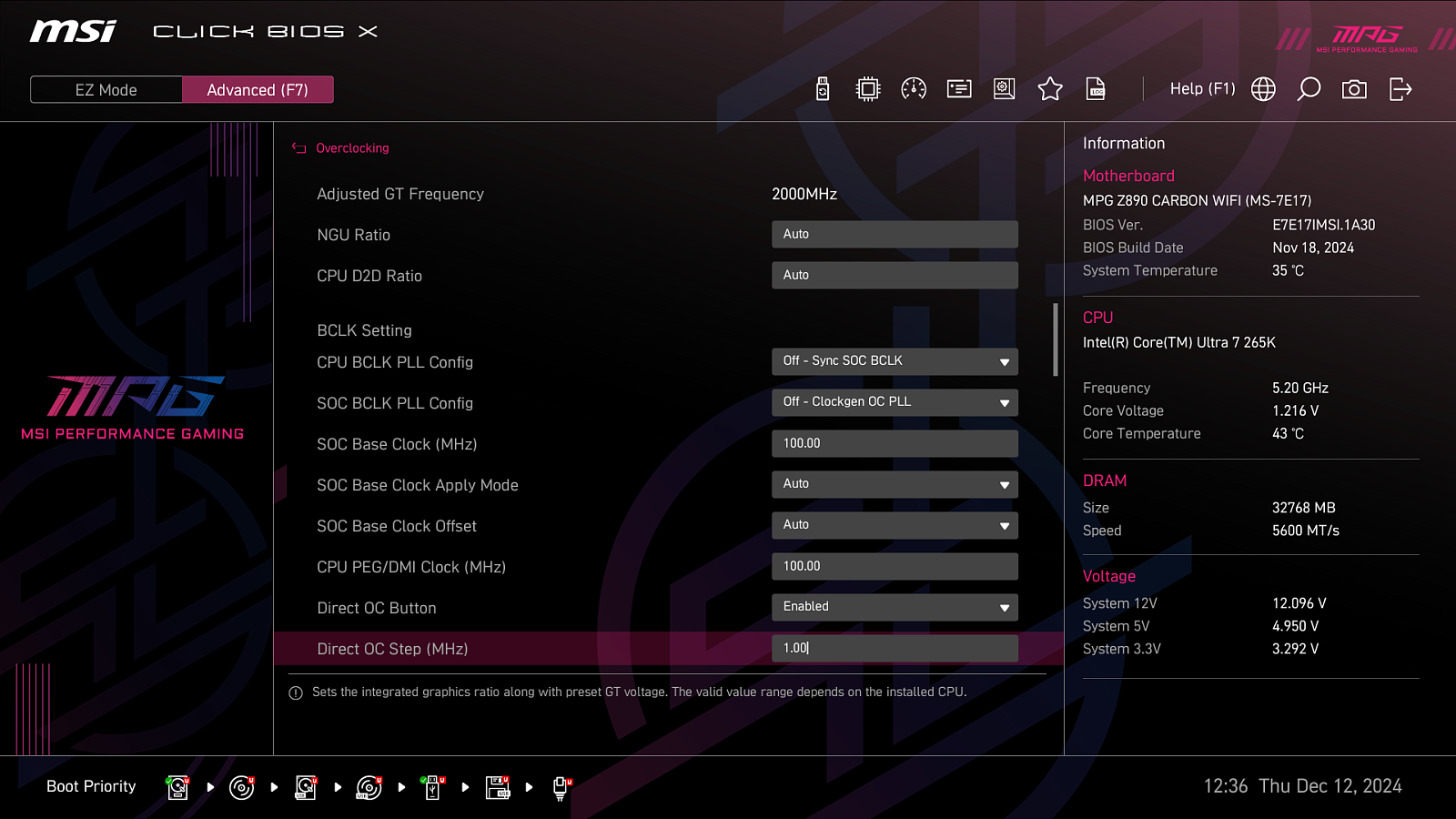The height and width of the screenshot is (819, 1456).
Task: Click the date and time display
Action: [1302, 786]
